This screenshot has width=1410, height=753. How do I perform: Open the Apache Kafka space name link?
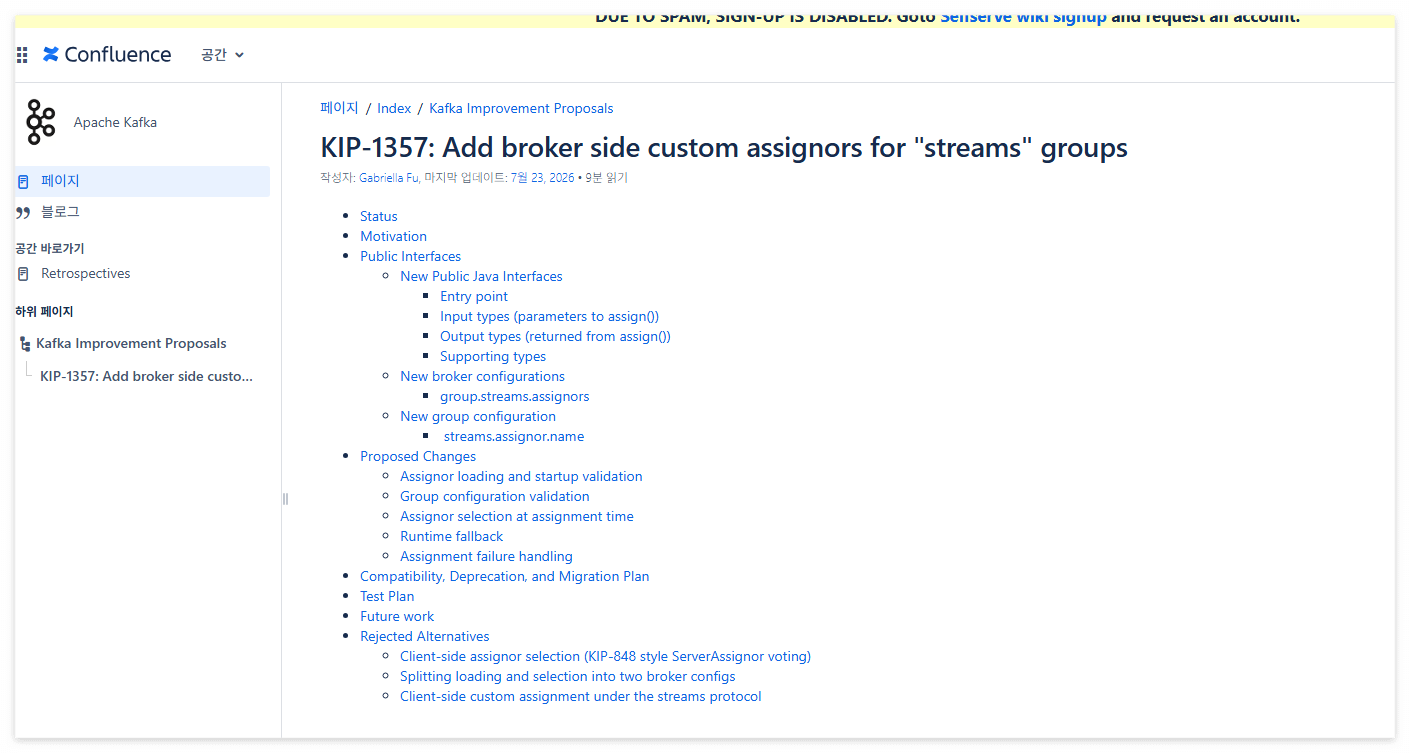coord(115,122)
